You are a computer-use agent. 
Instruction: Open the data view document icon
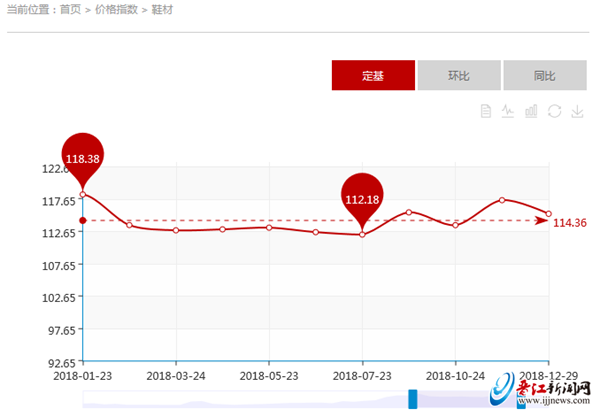(486, 111)
